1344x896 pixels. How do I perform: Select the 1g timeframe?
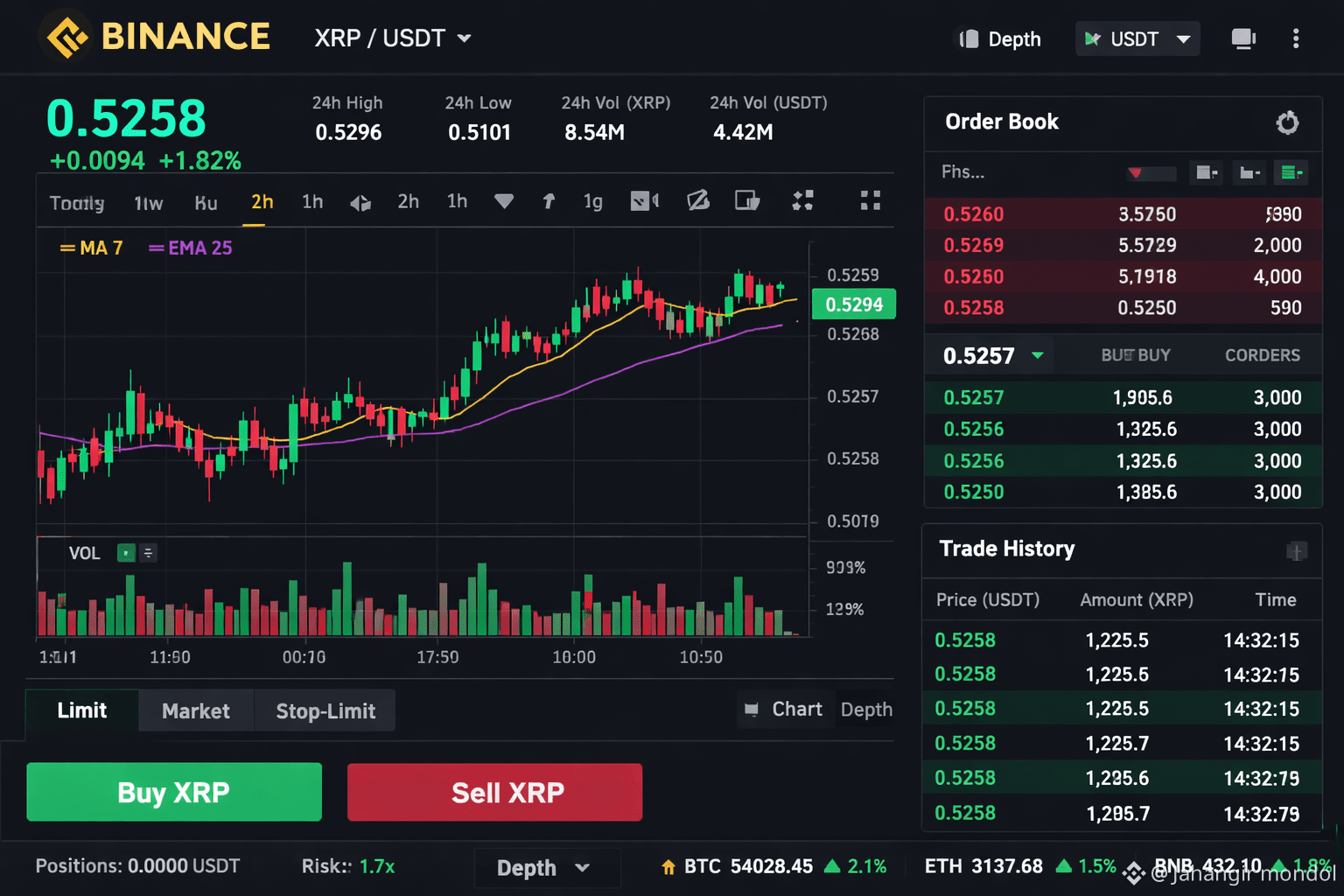pyautogui.click(x=593, y=202)
